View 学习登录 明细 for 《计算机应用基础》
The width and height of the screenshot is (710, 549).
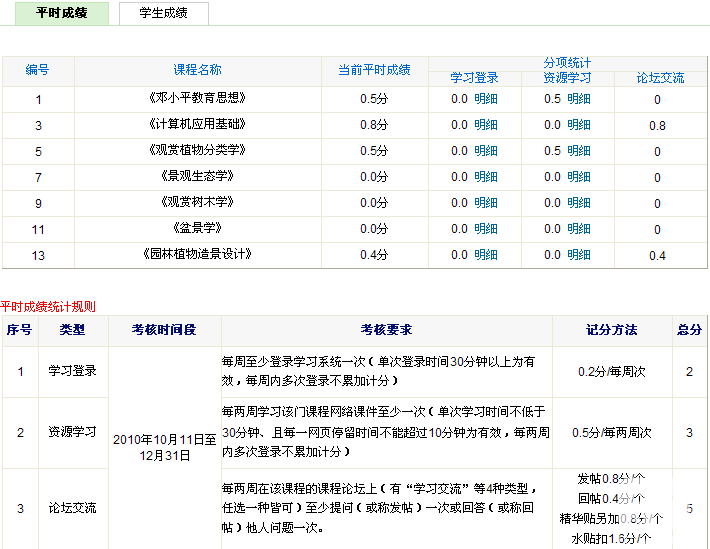[486, 125]
